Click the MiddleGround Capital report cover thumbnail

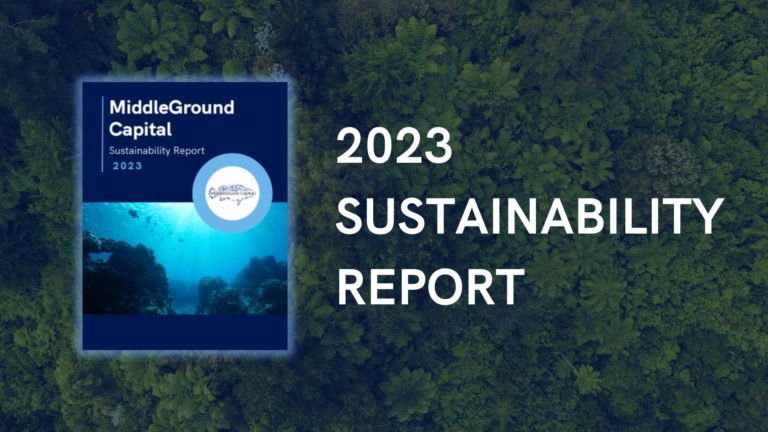click(x=185, y=216)
